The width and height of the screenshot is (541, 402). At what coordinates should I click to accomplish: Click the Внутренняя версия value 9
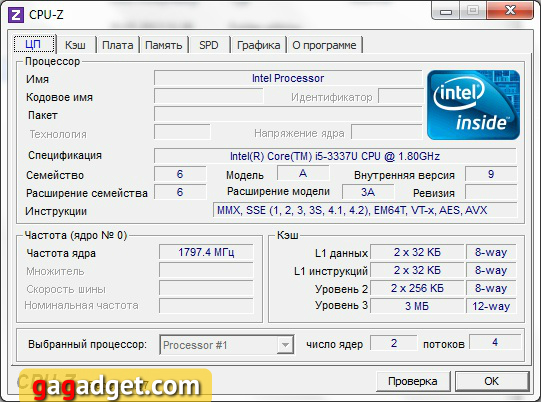click(x=491, y=174)
